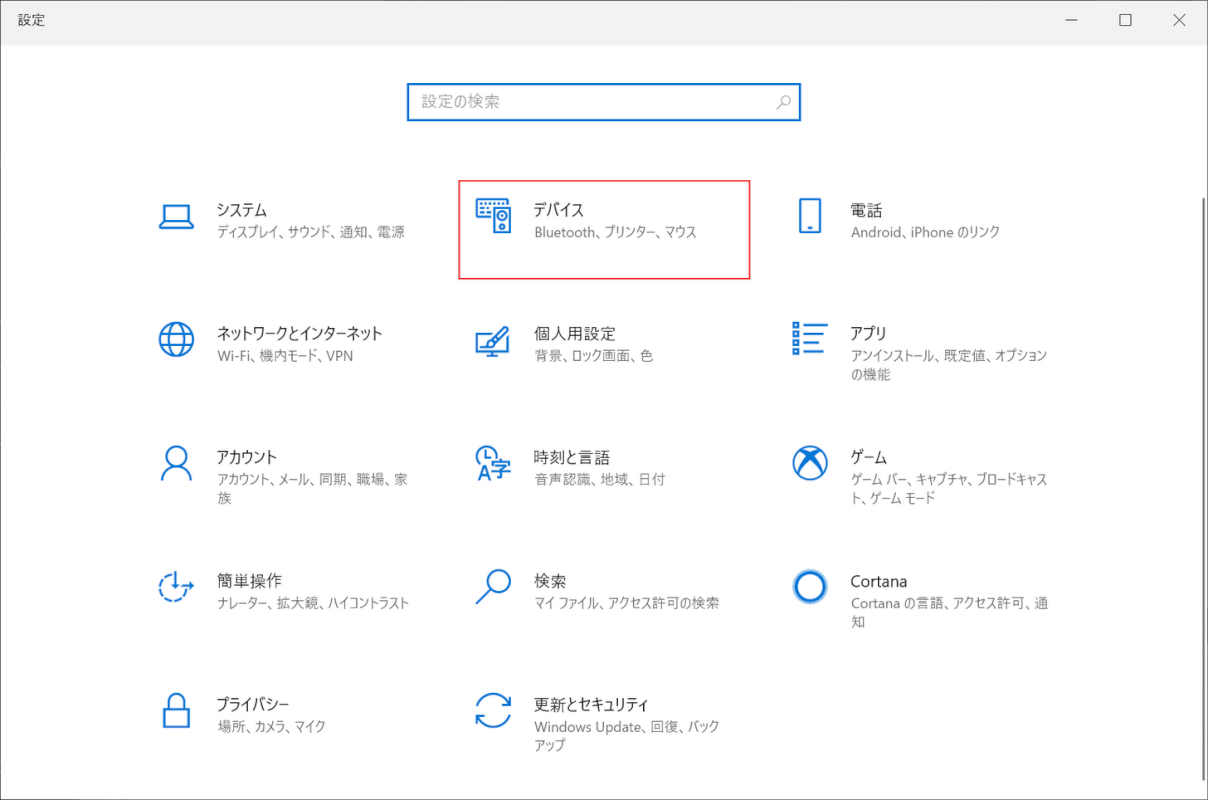1208x800 pixels.
Task: Click the System (システム) laptop icon
Action: click(176, 216)
